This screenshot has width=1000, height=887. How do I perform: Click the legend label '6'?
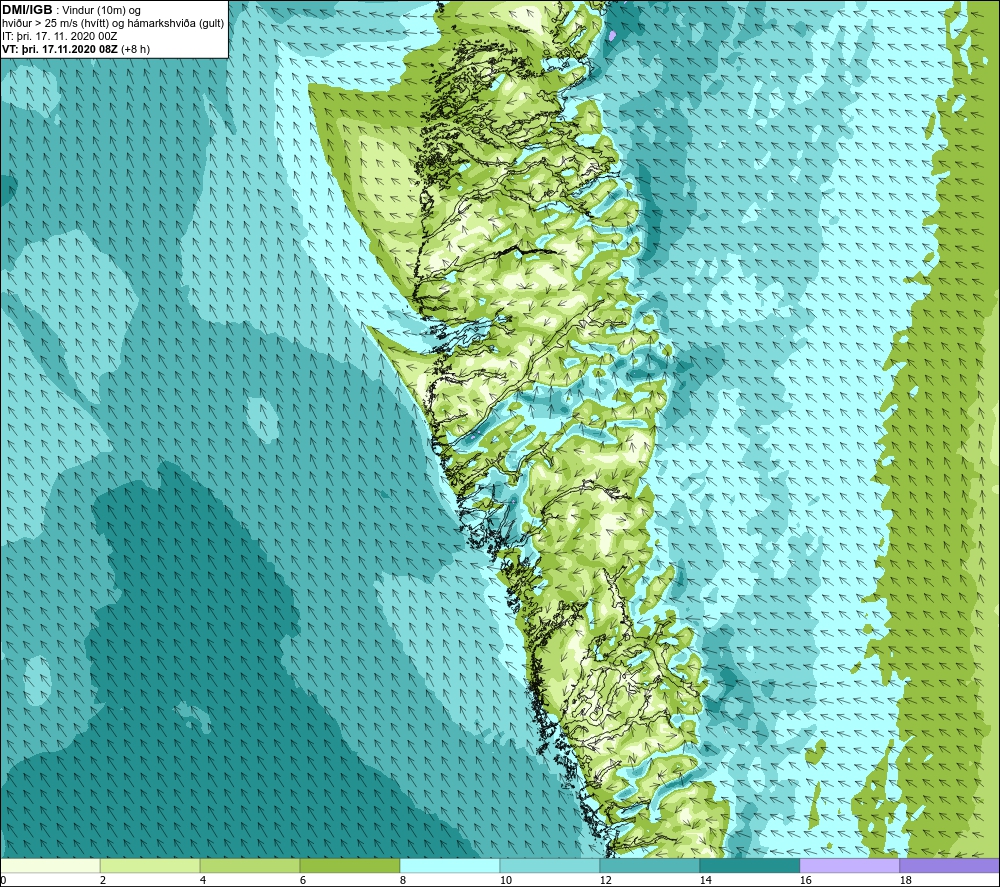click(x=303, y=880)
